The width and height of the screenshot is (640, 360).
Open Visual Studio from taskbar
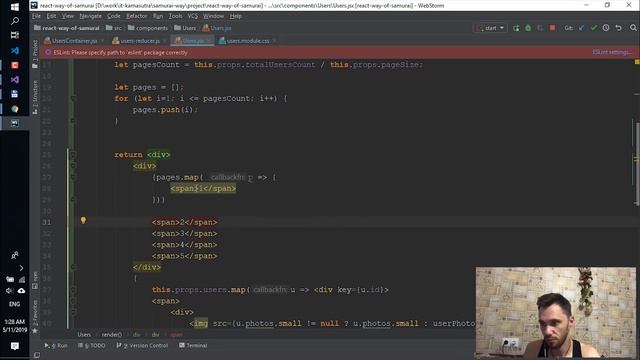coord(15,80)
